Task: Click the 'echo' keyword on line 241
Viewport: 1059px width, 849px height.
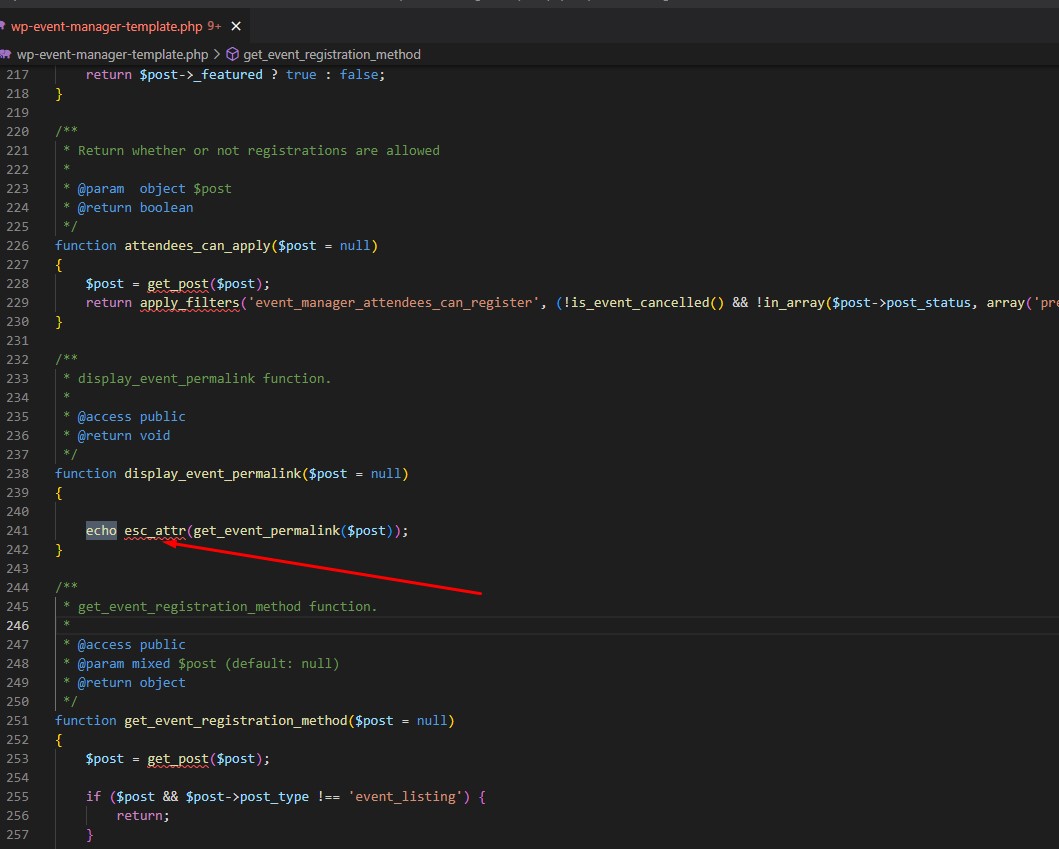Action: coord(101,531)
